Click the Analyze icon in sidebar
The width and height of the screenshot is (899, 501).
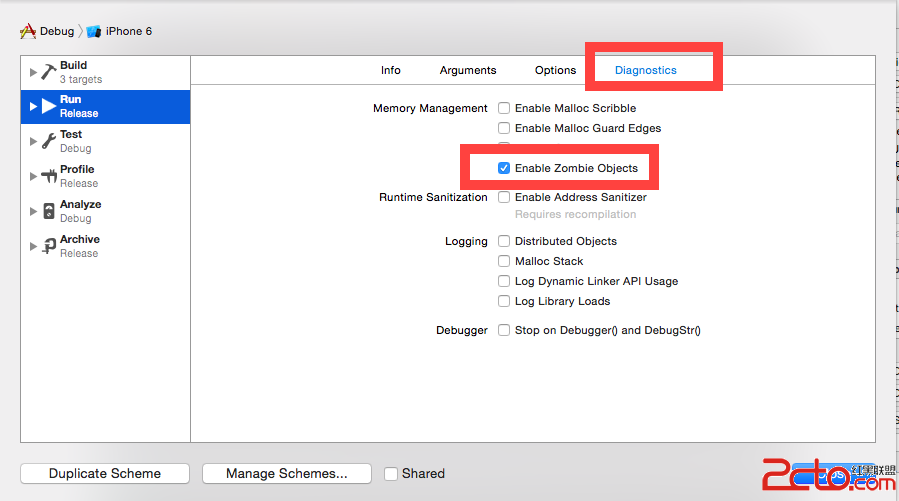coord(48,211)
